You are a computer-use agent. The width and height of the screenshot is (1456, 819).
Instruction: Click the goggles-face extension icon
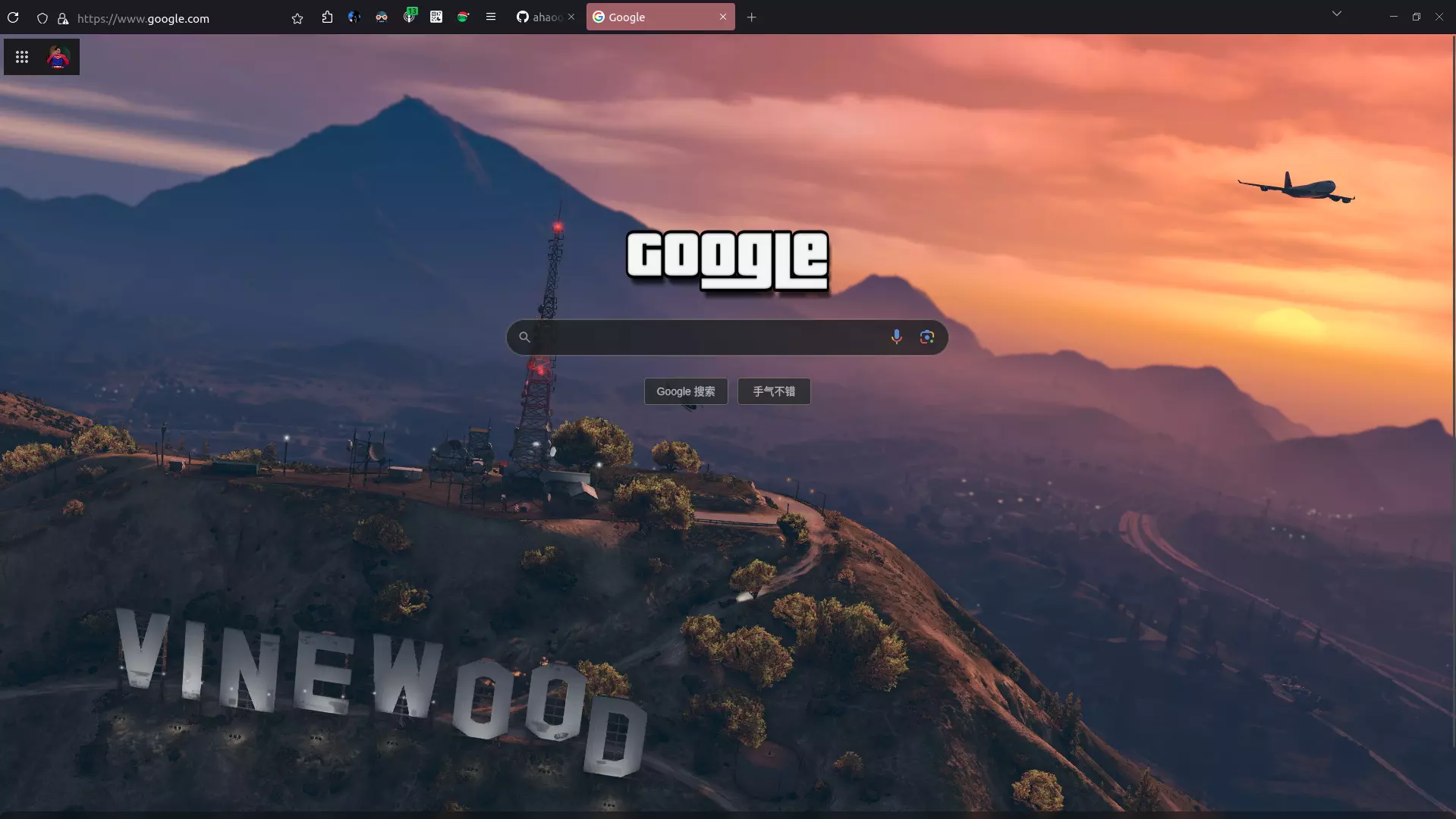pyautogui.click(x=382, y=17)
